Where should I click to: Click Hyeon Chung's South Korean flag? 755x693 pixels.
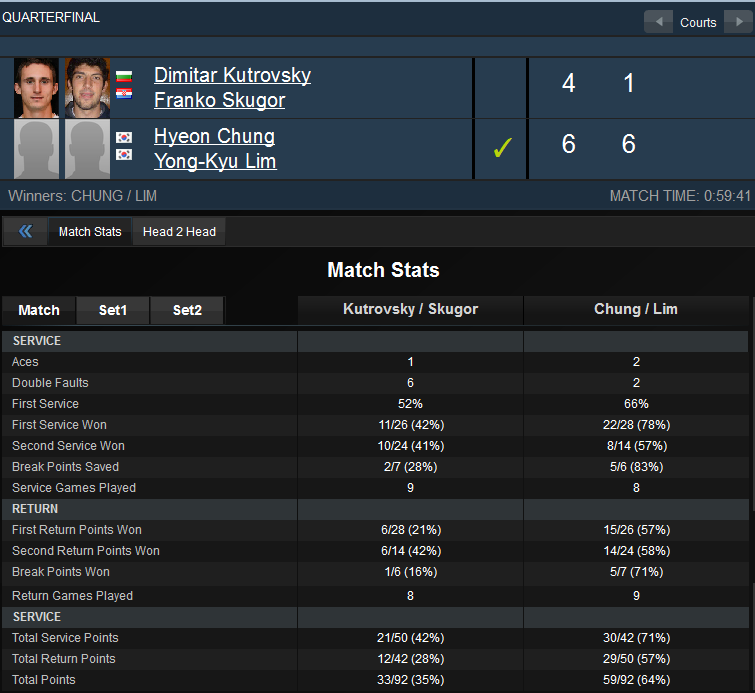pyautogui.click(x=124, y=137)
